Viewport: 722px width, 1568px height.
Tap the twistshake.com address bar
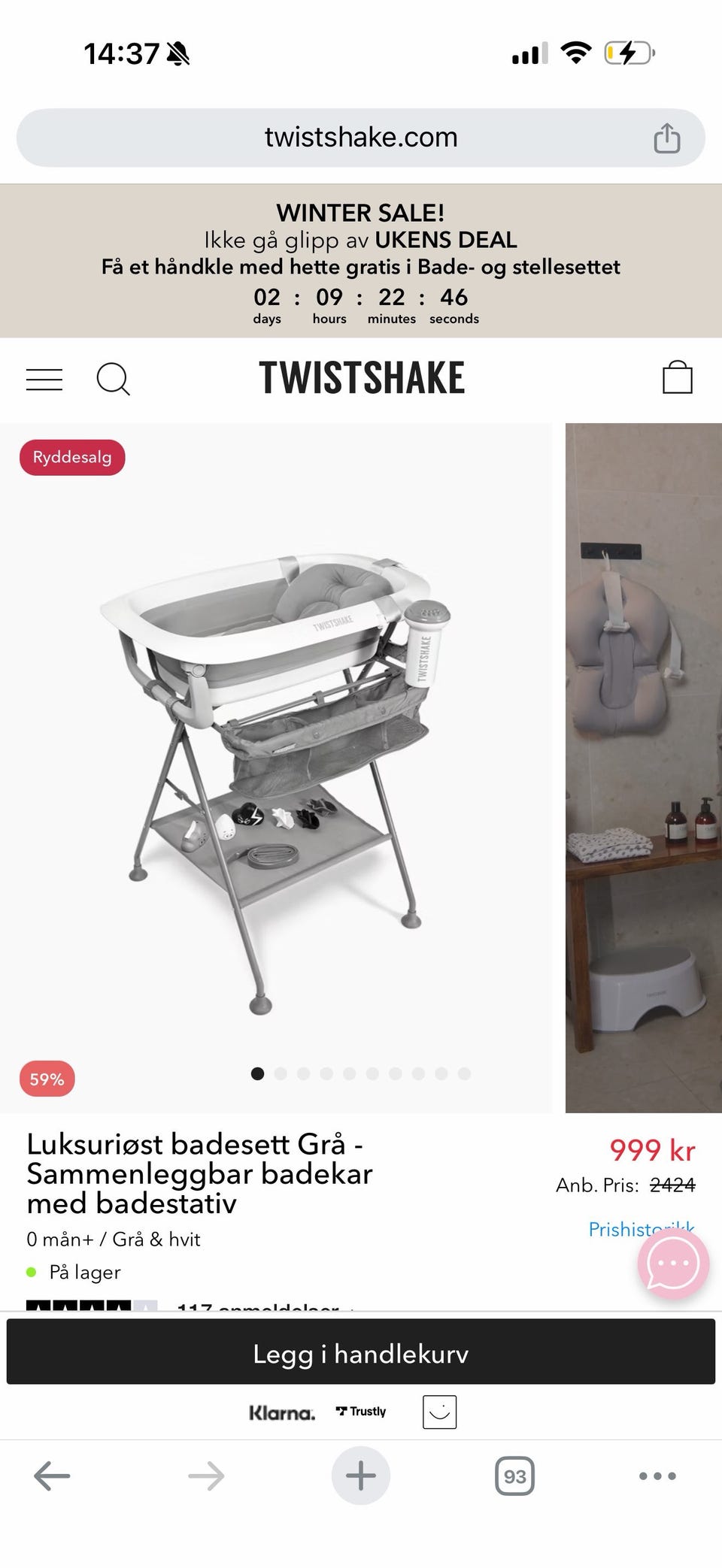click(361, 138)
